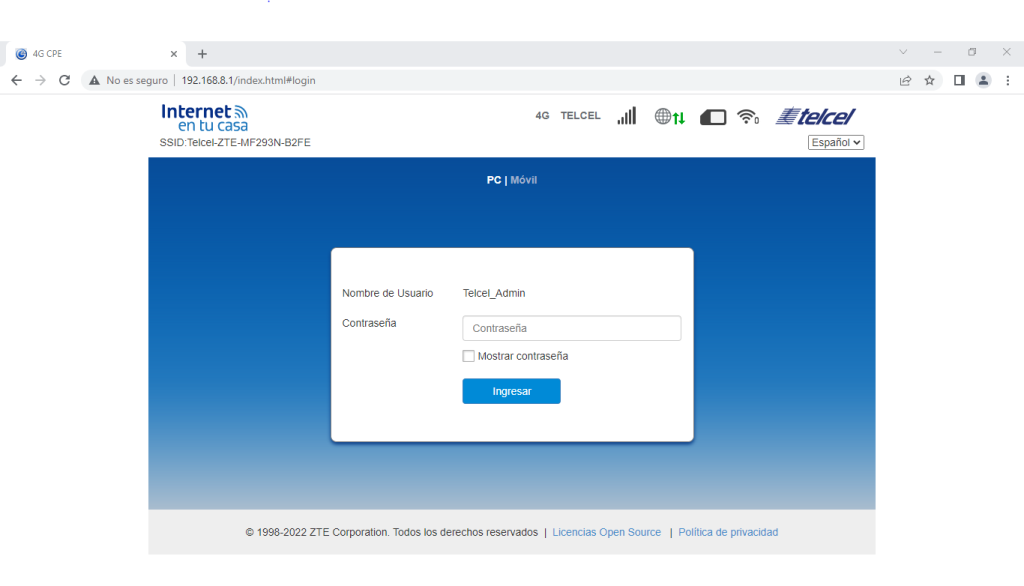Click the 4G network type label
Screen dimensions: 1024x586
[542, 116]
